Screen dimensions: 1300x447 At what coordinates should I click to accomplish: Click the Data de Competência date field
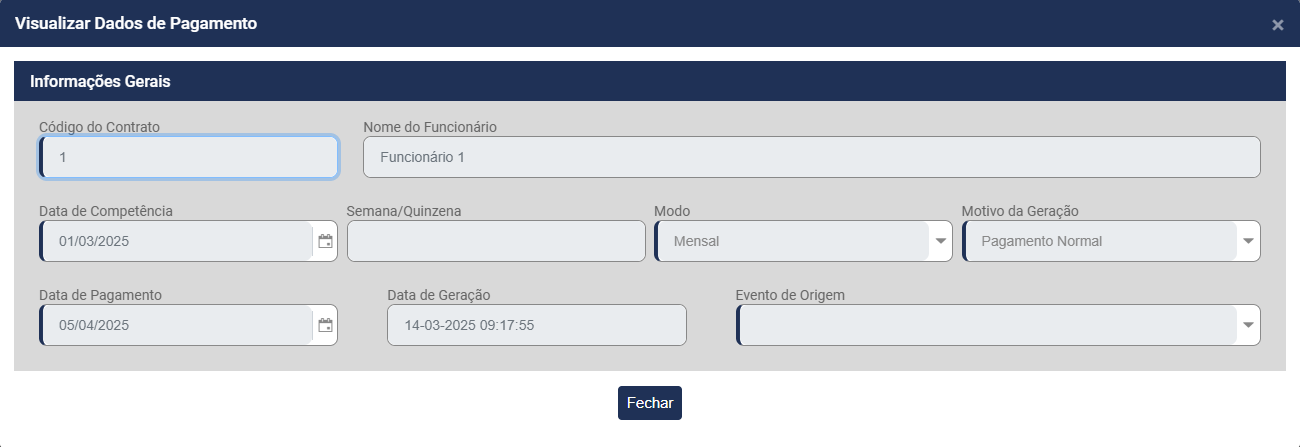175,241
